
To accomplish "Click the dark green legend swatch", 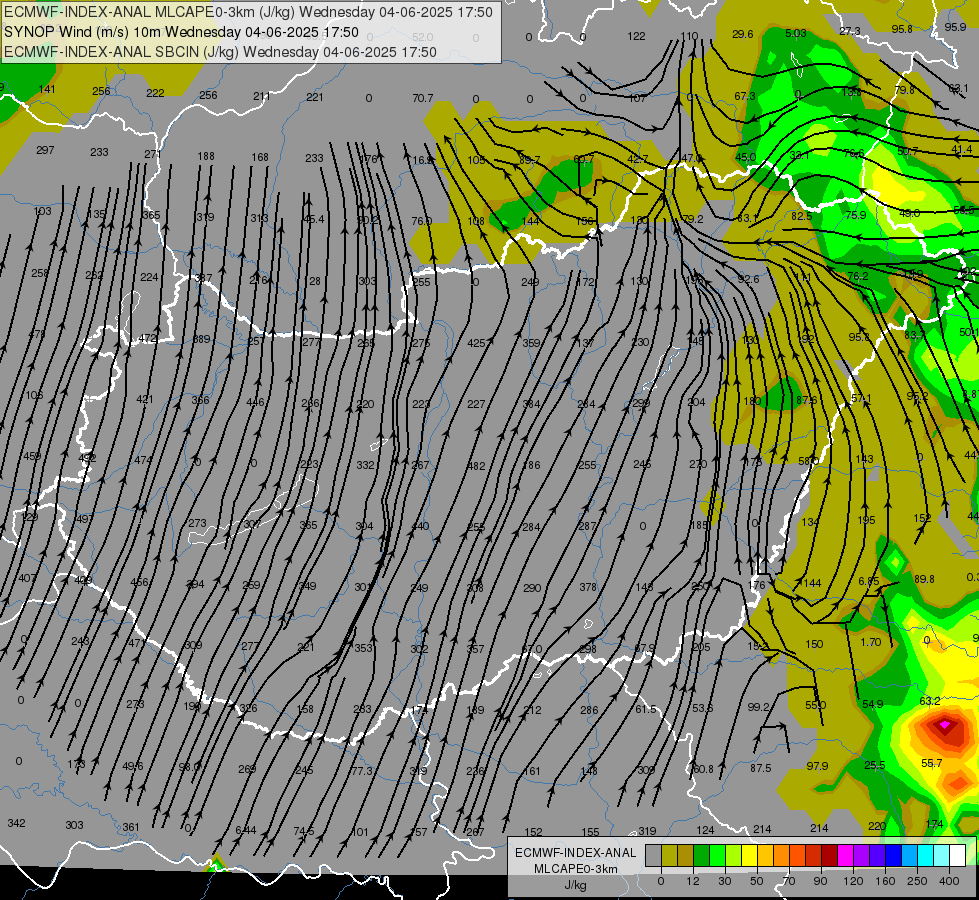I will pos(701,855).
